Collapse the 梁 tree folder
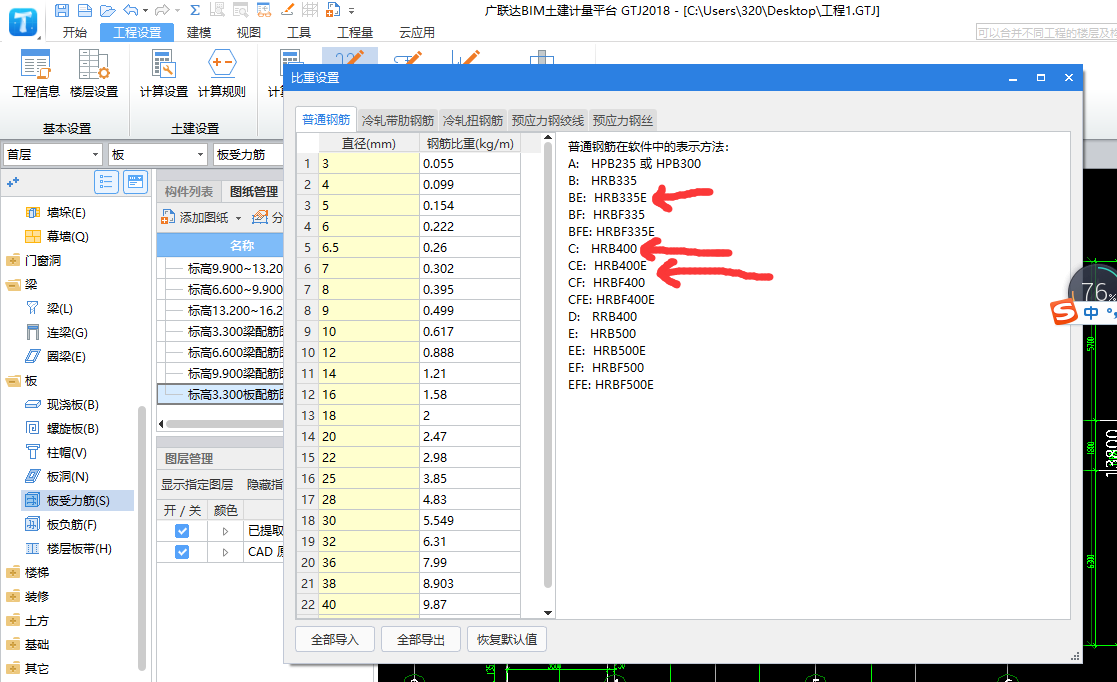Screen dimensions: 1117x682 point(13,285)
